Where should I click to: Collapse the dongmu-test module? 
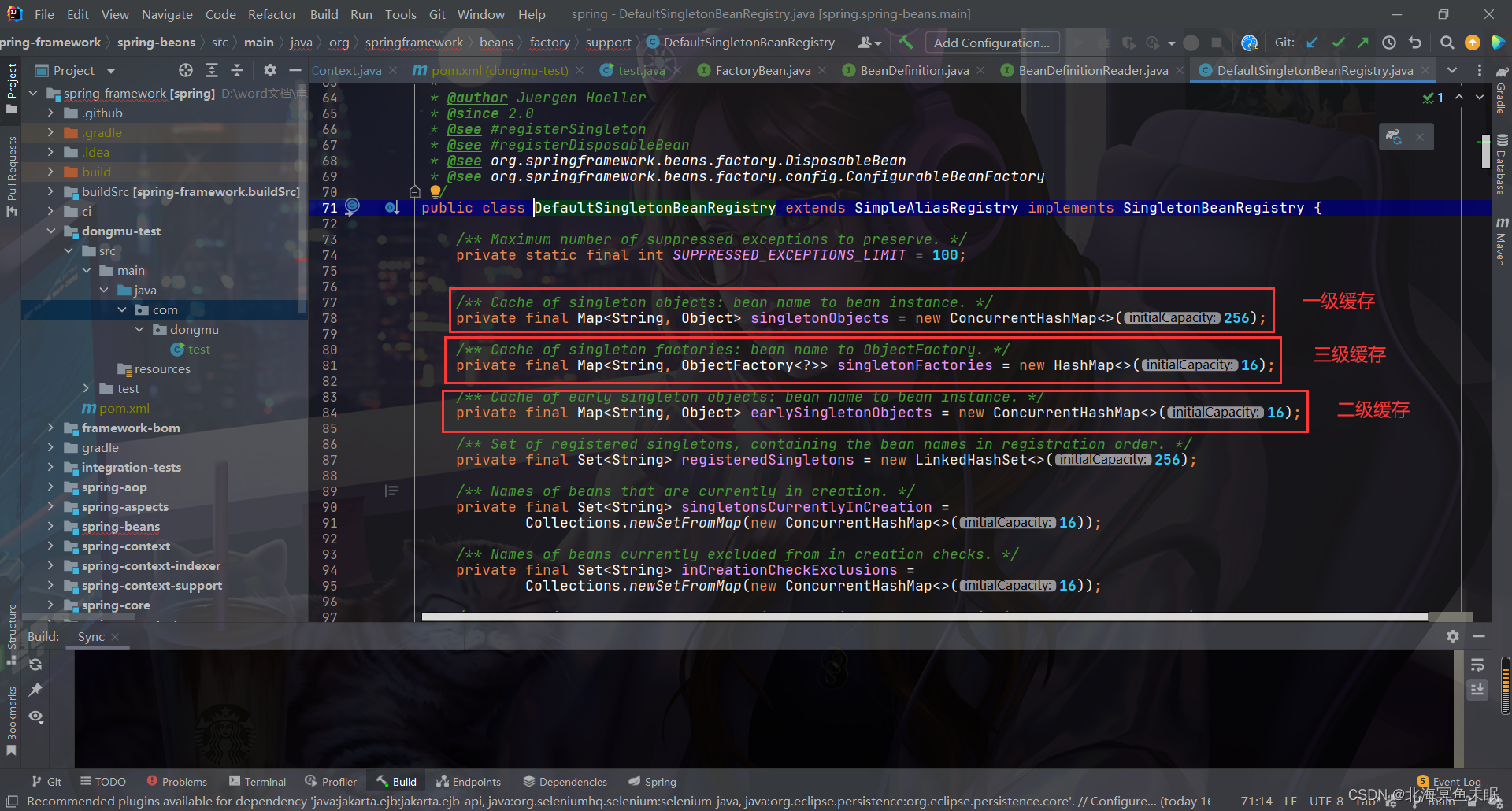(x=50, y=231)
